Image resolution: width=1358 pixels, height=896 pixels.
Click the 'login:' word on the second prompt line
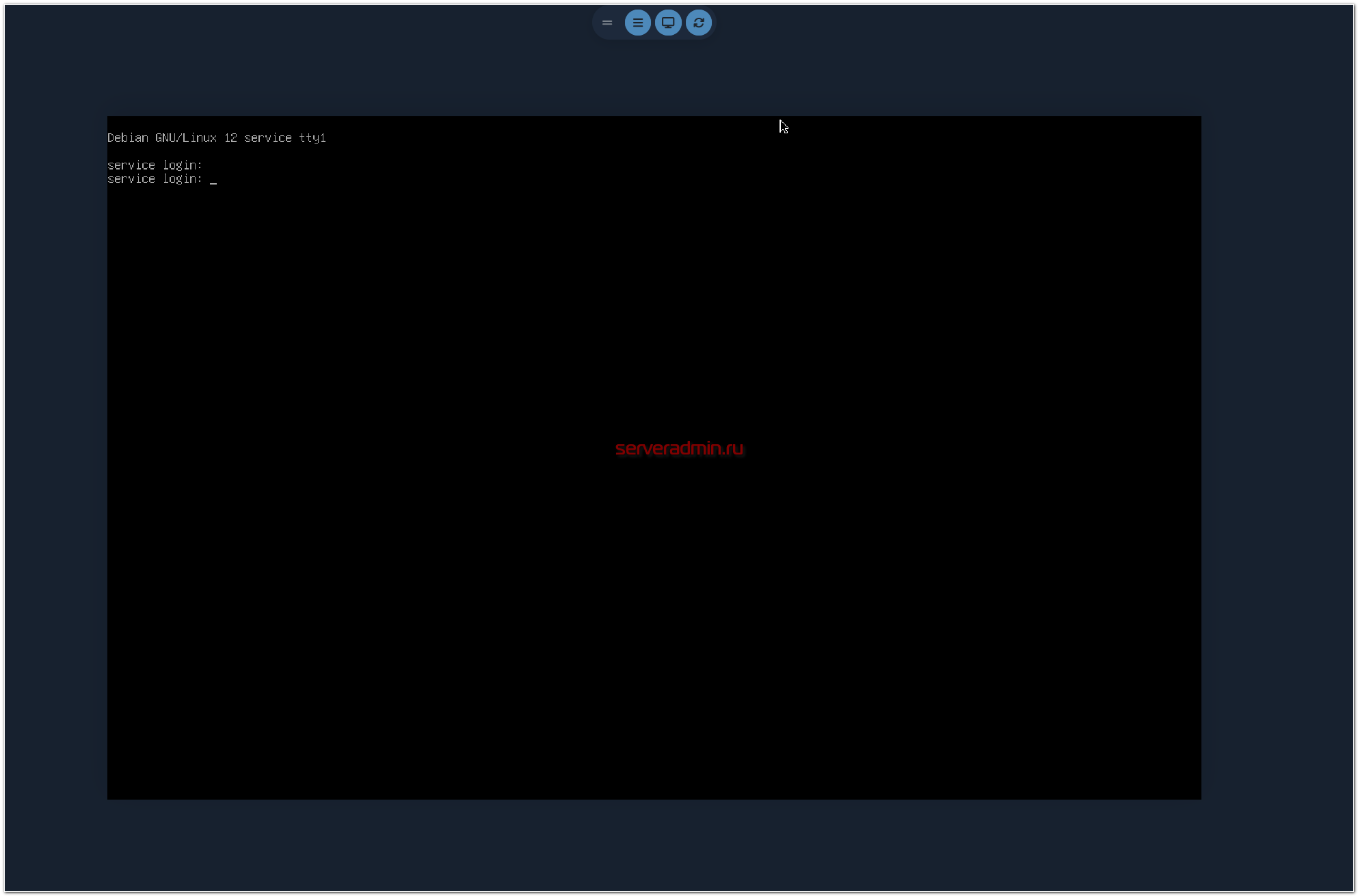click(182, 179)
